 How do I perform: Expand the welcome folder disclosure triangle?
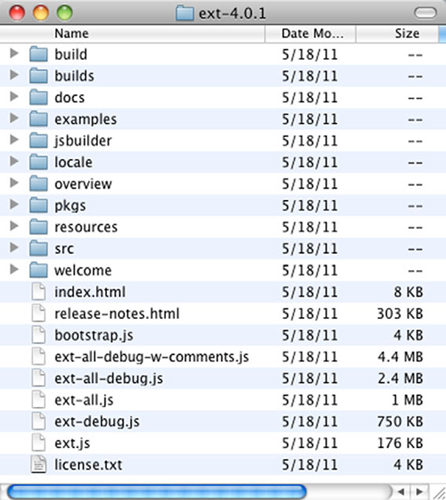point(14,269)
